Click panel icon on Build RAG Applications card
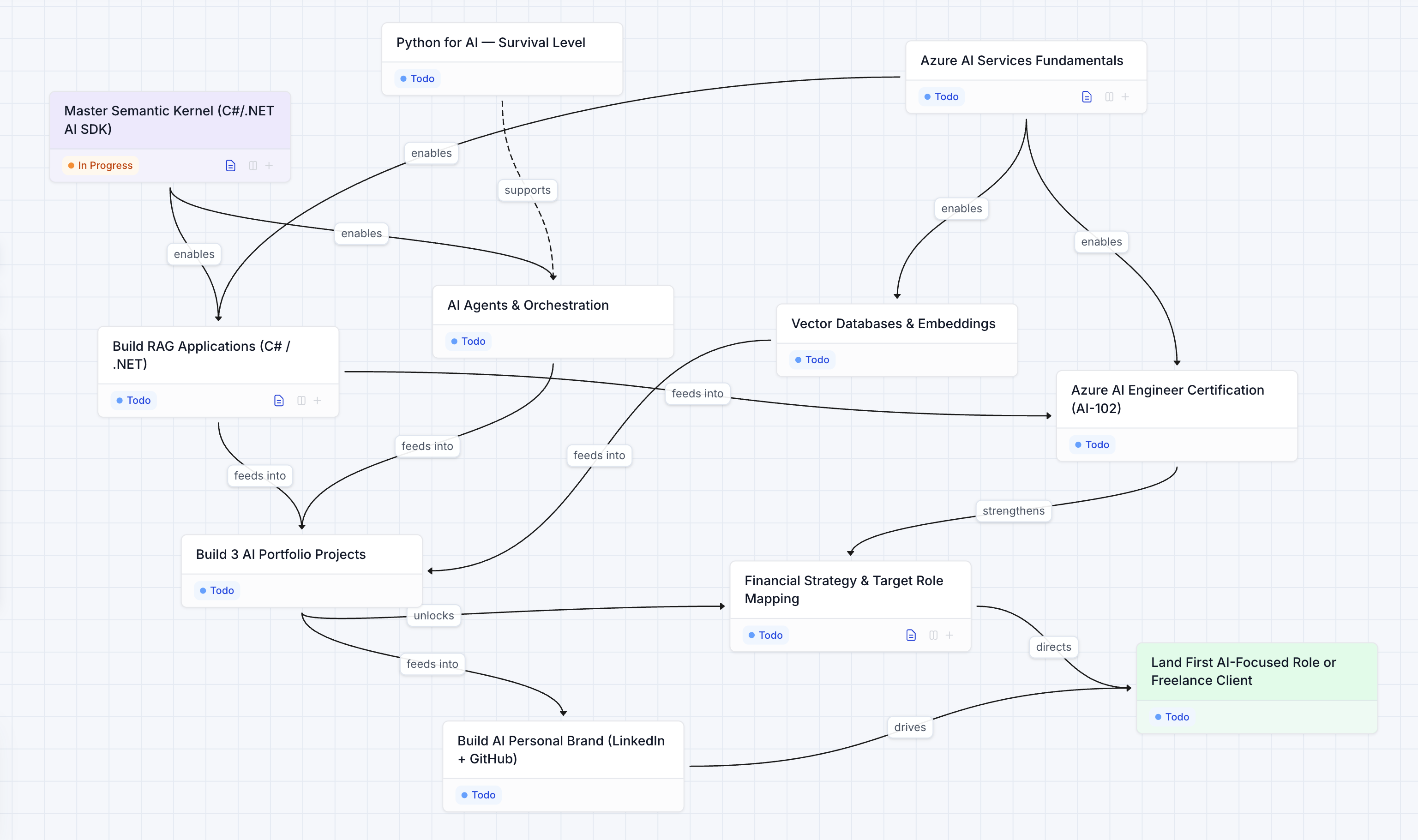This screenshot has width=1418, height=840. click(x=301, y=400)
